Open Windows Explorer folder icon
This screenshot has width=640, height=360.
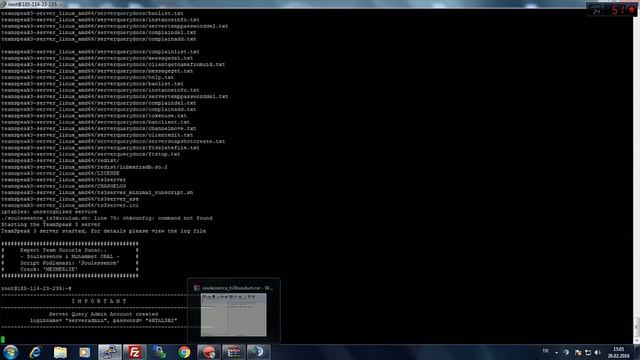60,352
